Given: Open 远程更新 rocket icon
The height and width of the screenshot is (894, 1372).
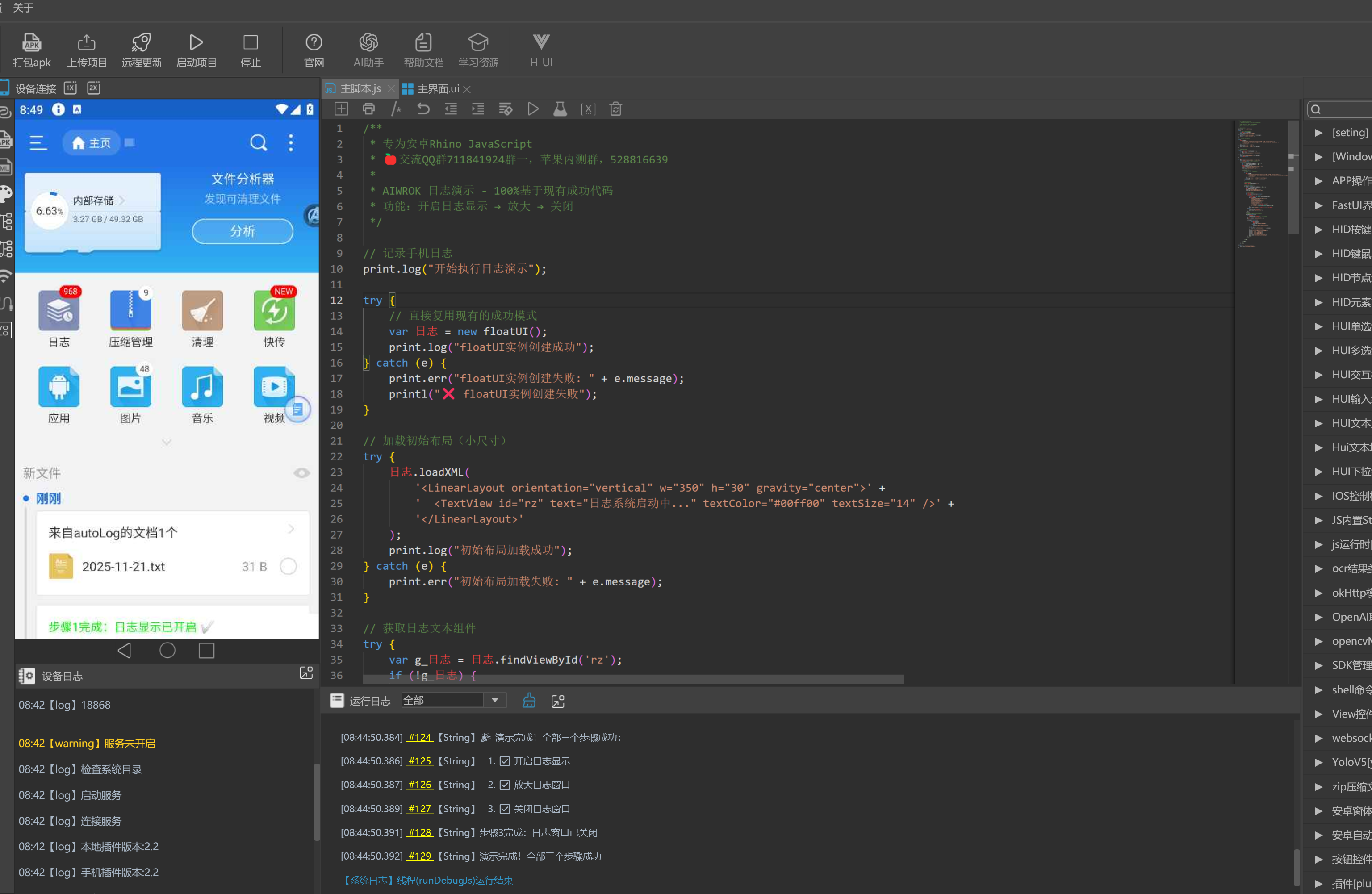Looking at the screenshot, I should click(x=141, y=43).
